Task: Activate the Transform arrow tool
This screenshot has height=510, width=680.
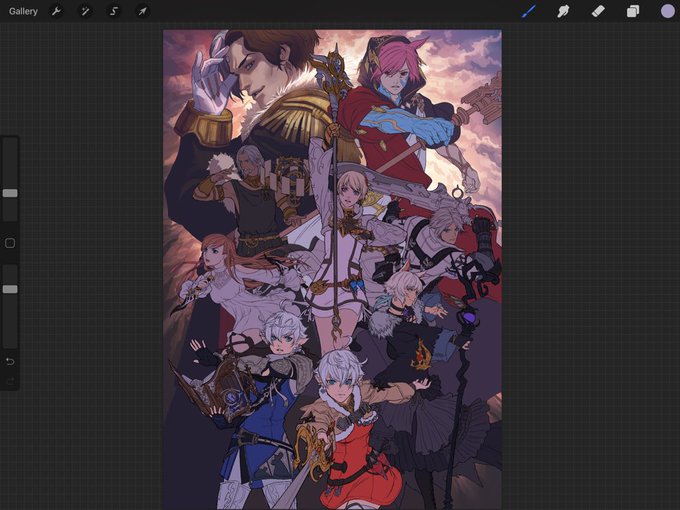Action: tap(142, 11)
